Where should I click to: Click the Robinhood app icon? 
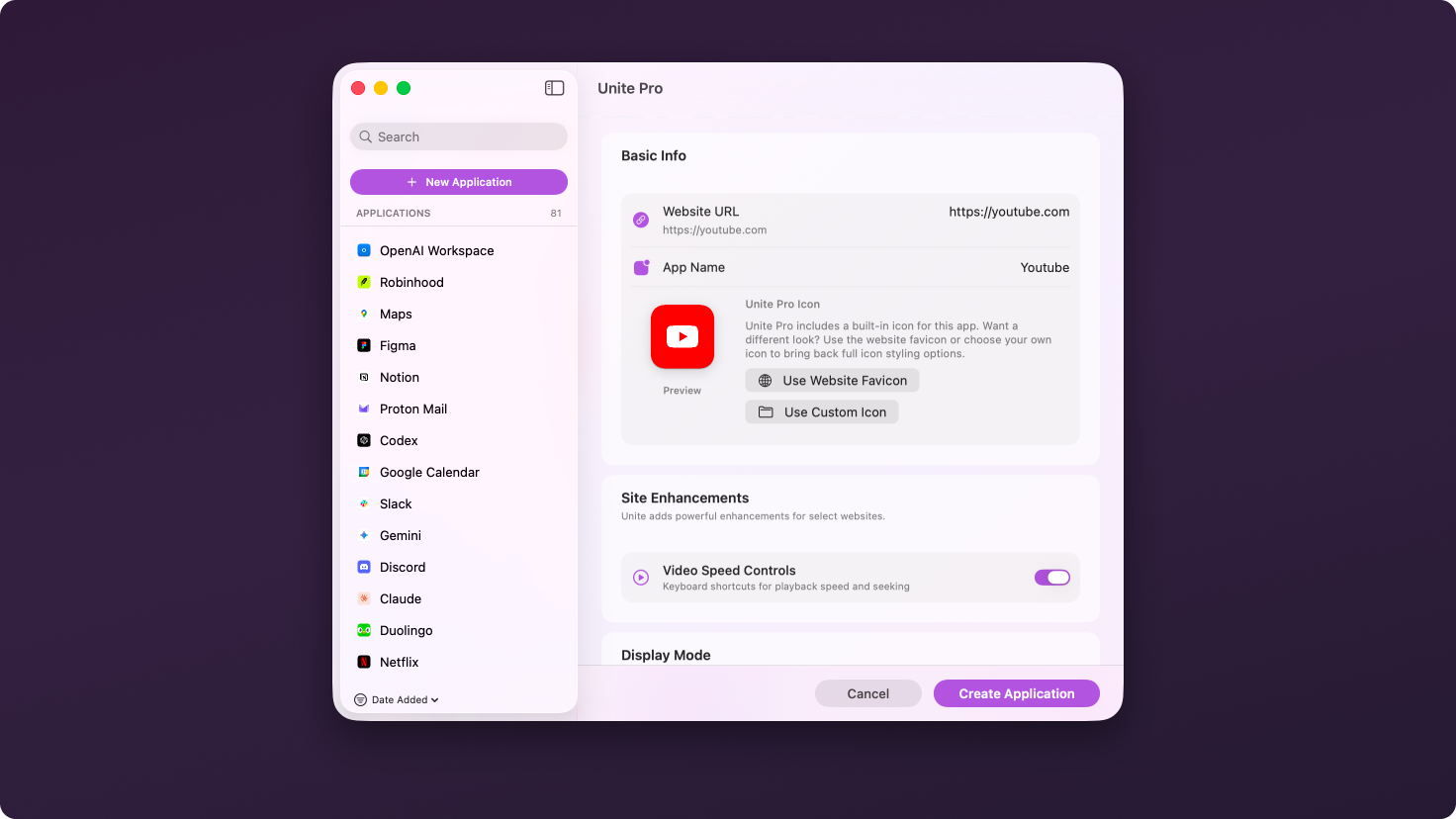(364, 282)
